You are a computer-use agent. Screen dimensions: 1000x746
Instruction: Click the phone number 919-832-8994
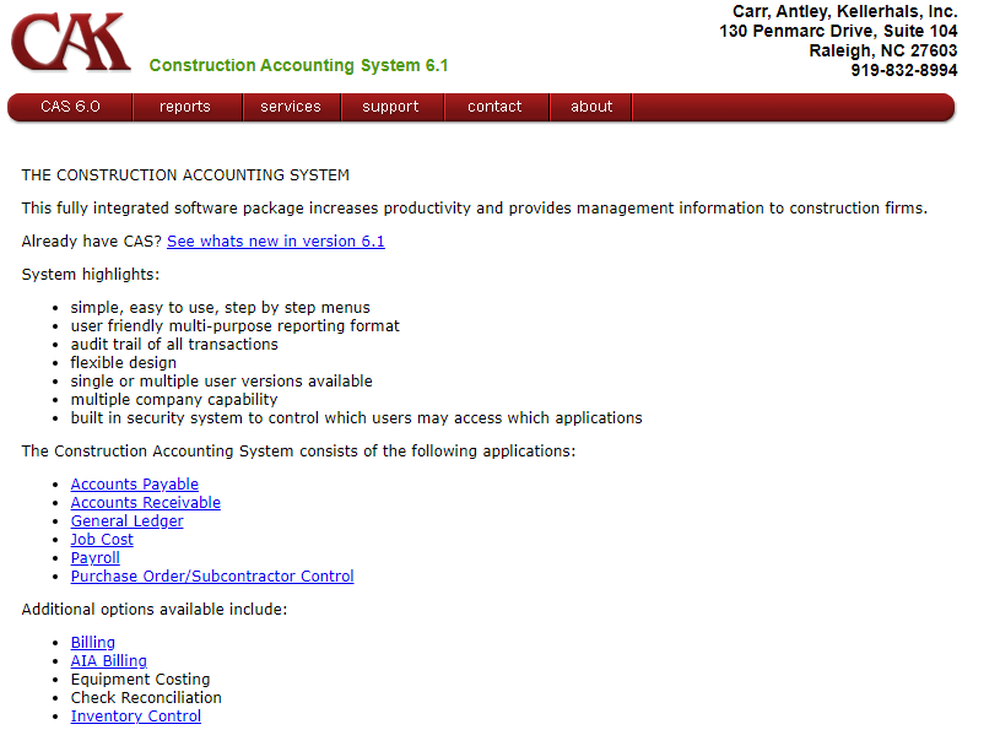[x=904, y=70]
